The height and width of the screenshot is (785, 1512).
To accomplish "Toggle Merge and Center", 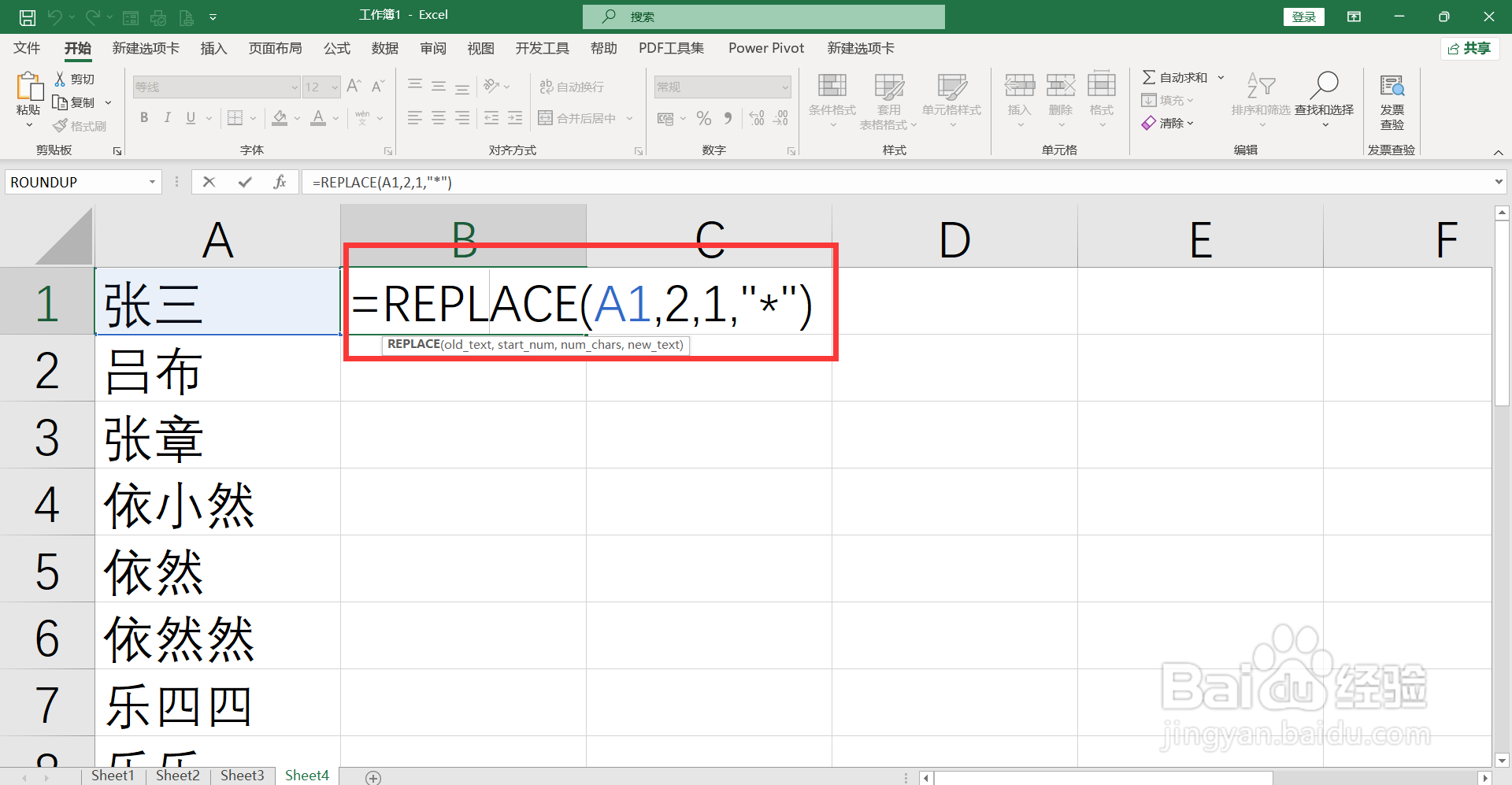I will click(x=577, y=118).
